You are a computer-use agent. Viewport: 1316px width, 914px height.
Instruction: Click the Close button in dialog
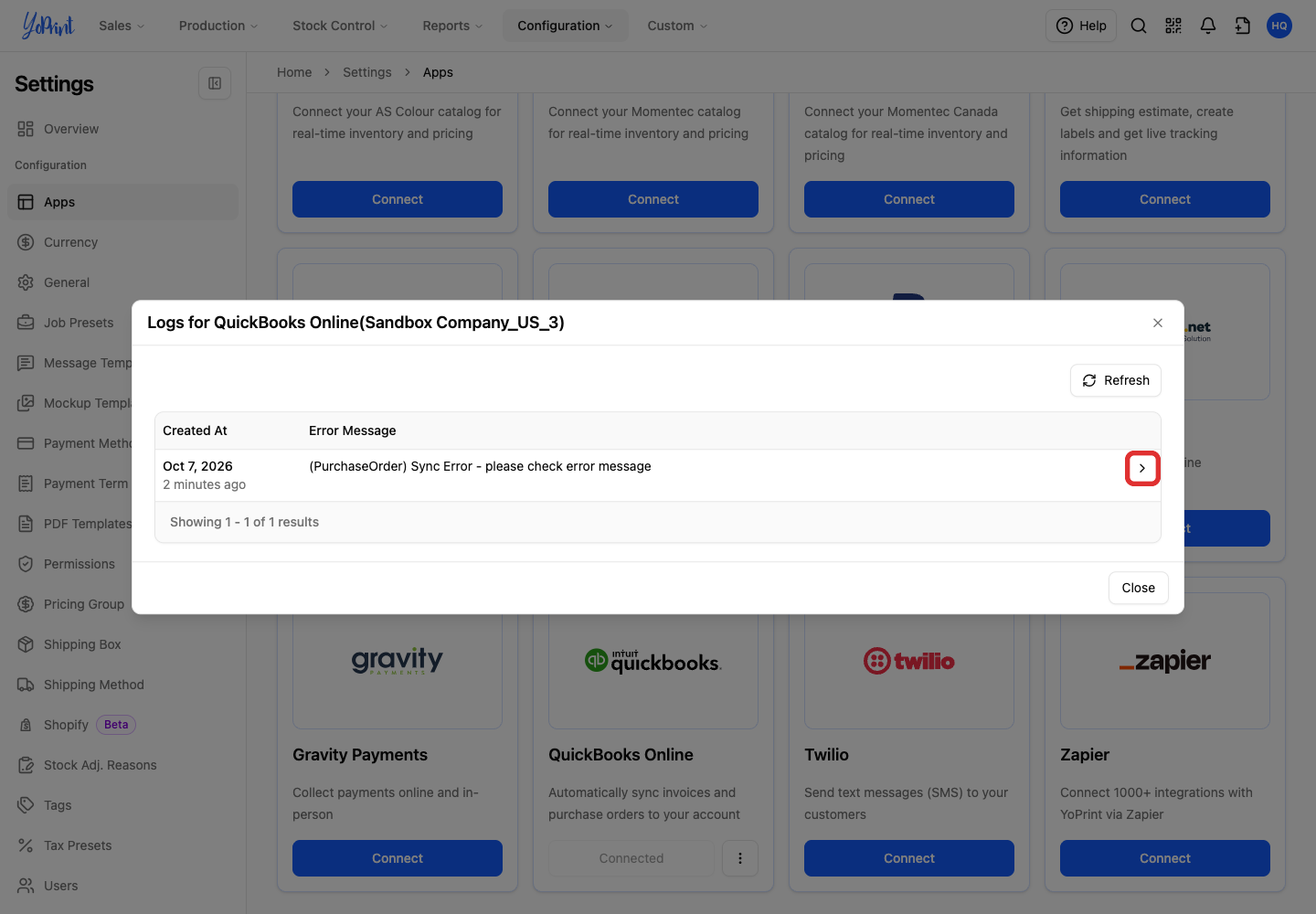tap(1139, 588)
